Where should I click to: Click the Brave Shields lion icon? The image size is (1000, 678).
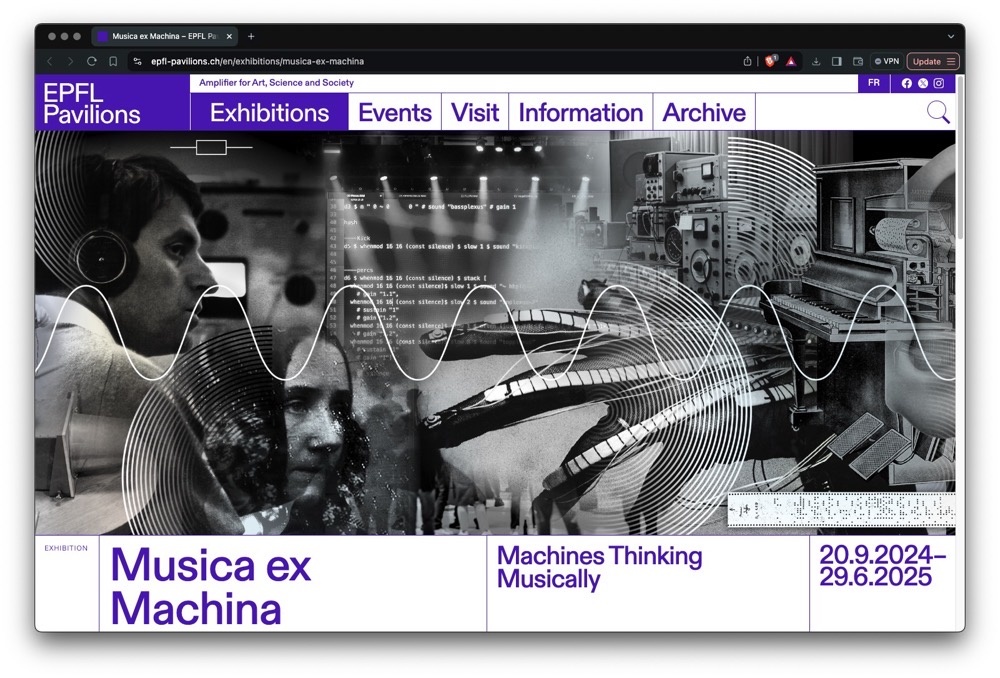pos(771,61)
